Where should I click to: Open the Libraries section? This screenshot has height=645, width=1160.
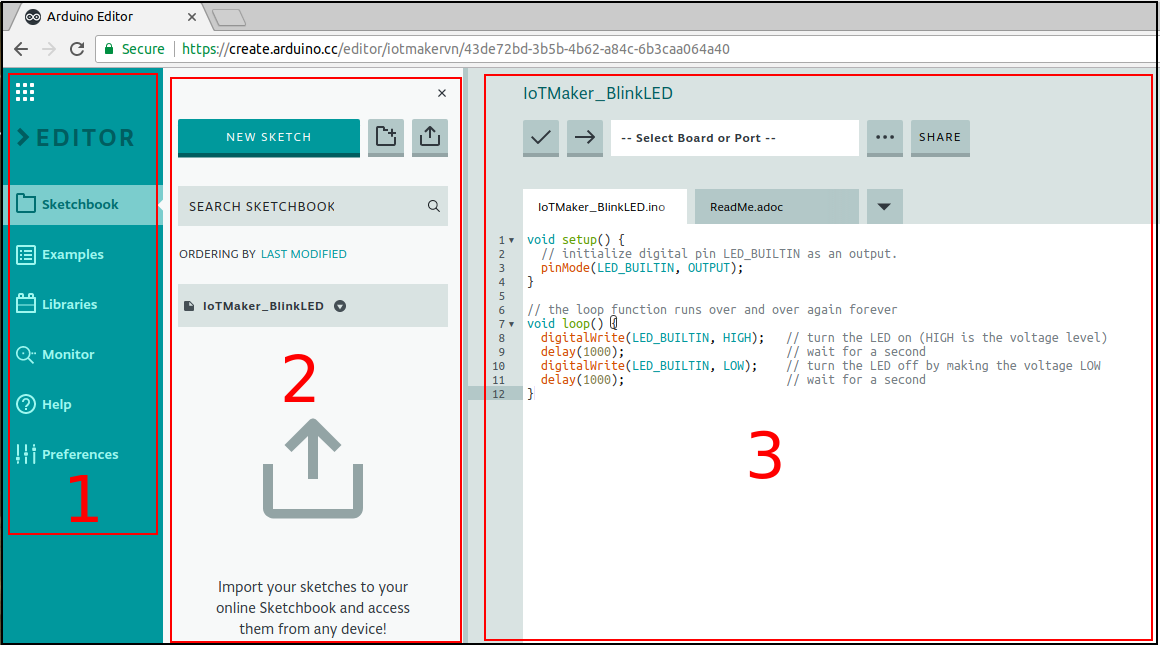pyautogui.click(x=70, y=304)
